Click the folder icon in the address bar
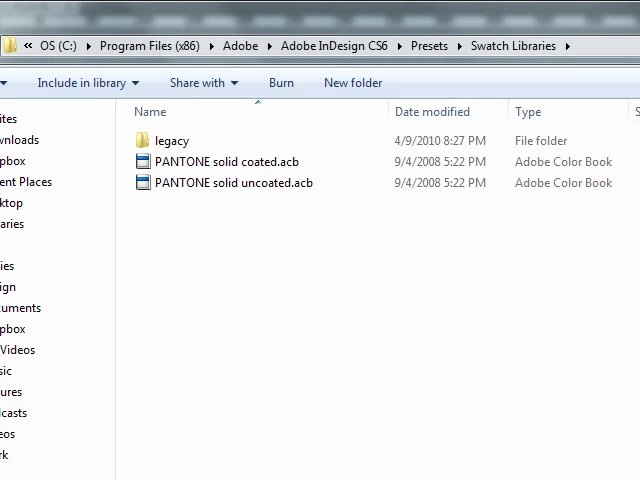 [x=10, y=45]
